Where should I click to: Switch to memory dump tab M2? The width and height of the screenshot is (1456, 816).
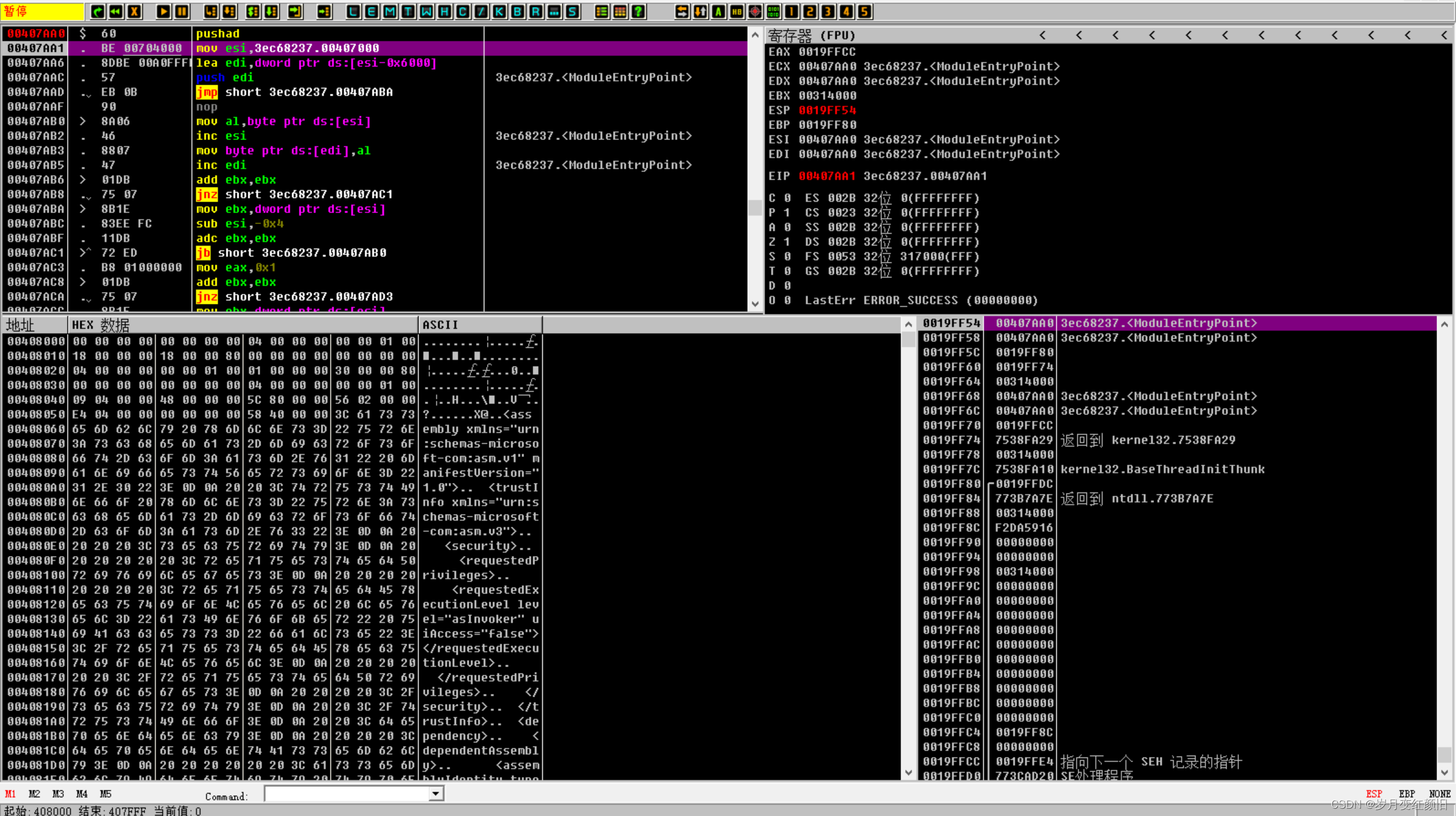[34, 794]
